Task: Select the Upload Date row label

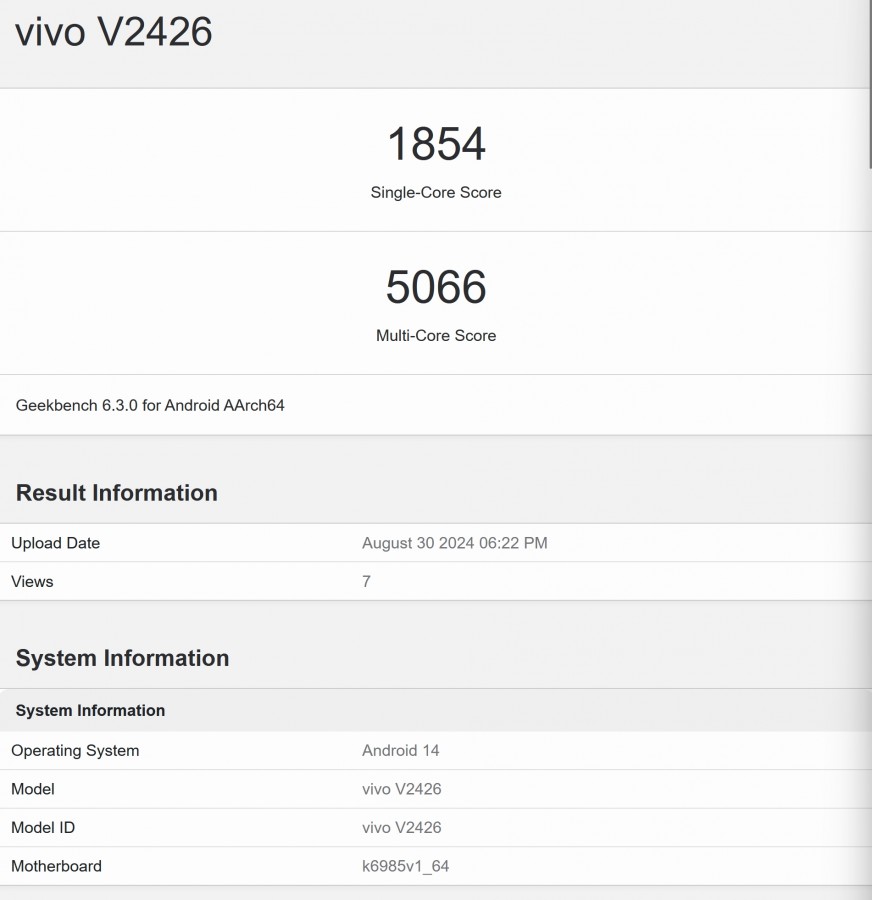Action: [55, 543]
